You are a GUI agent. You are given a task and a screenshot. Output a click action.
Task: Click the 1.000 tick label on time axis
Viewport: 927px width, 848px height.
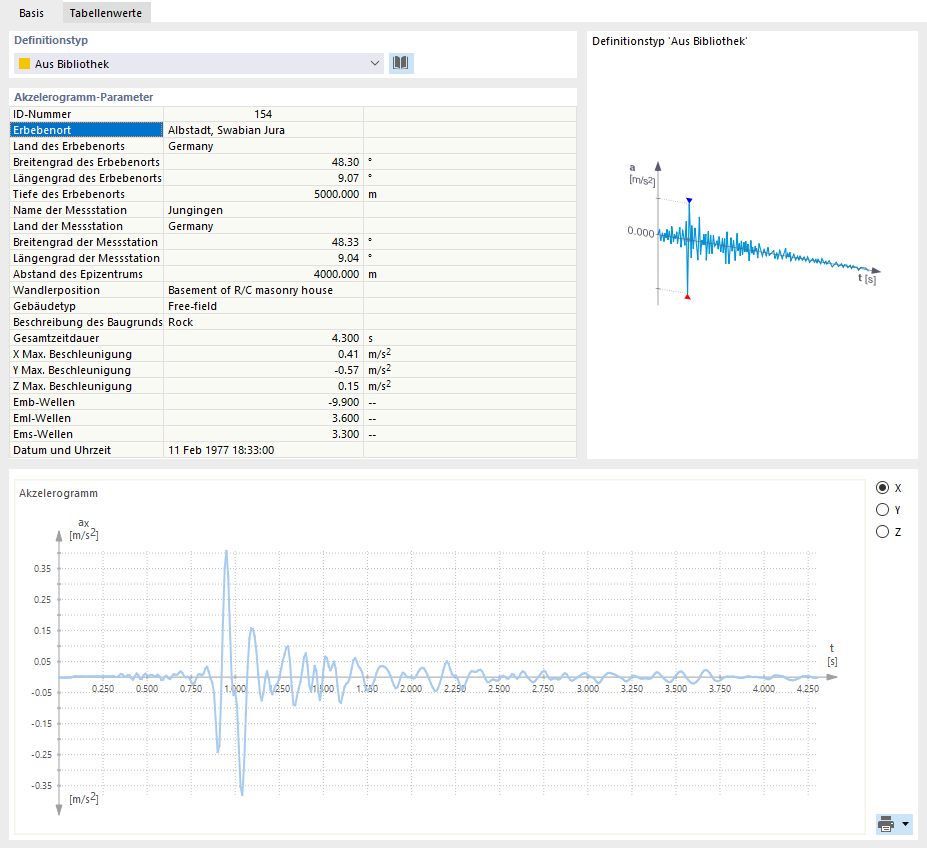(x=235, y=688)
